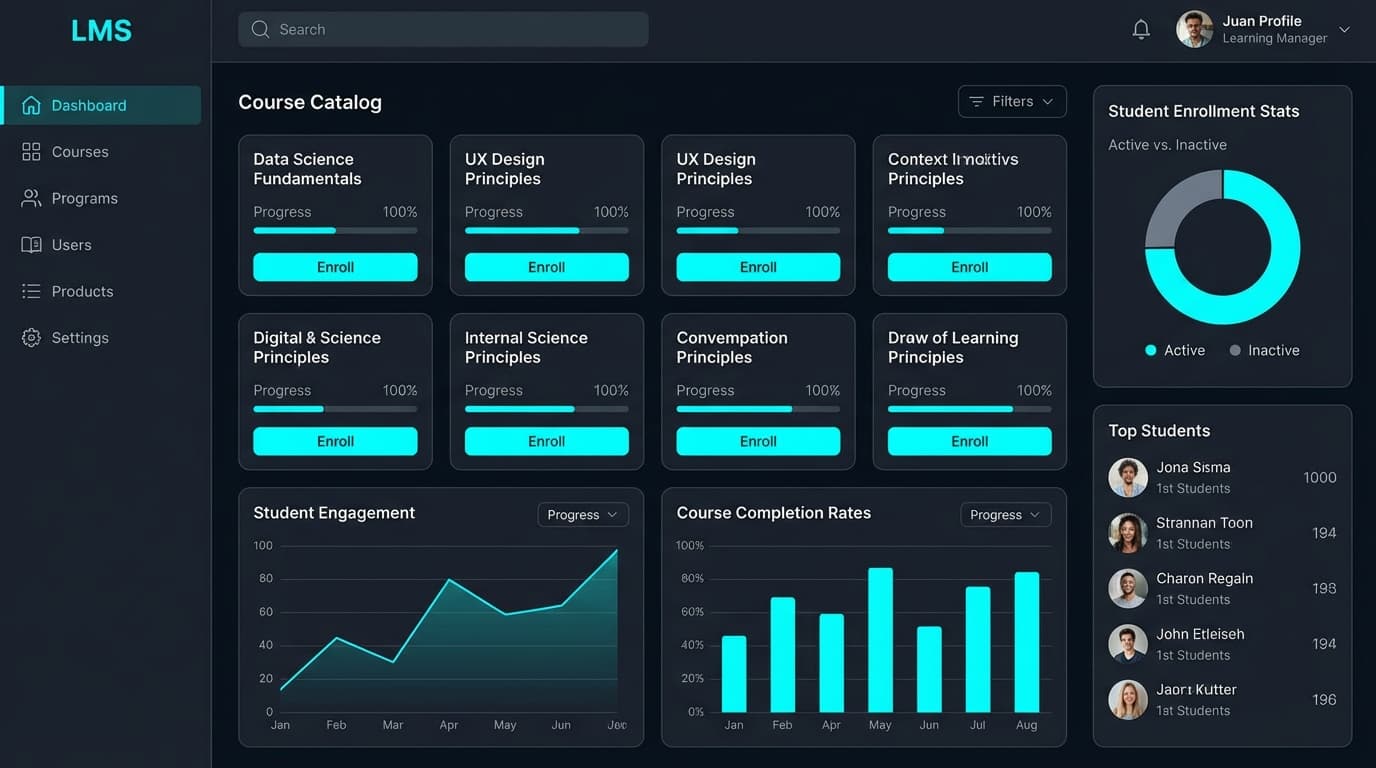Select the Users icon in the sidebar
The image size is (1376, 768).
pos(30,244)
